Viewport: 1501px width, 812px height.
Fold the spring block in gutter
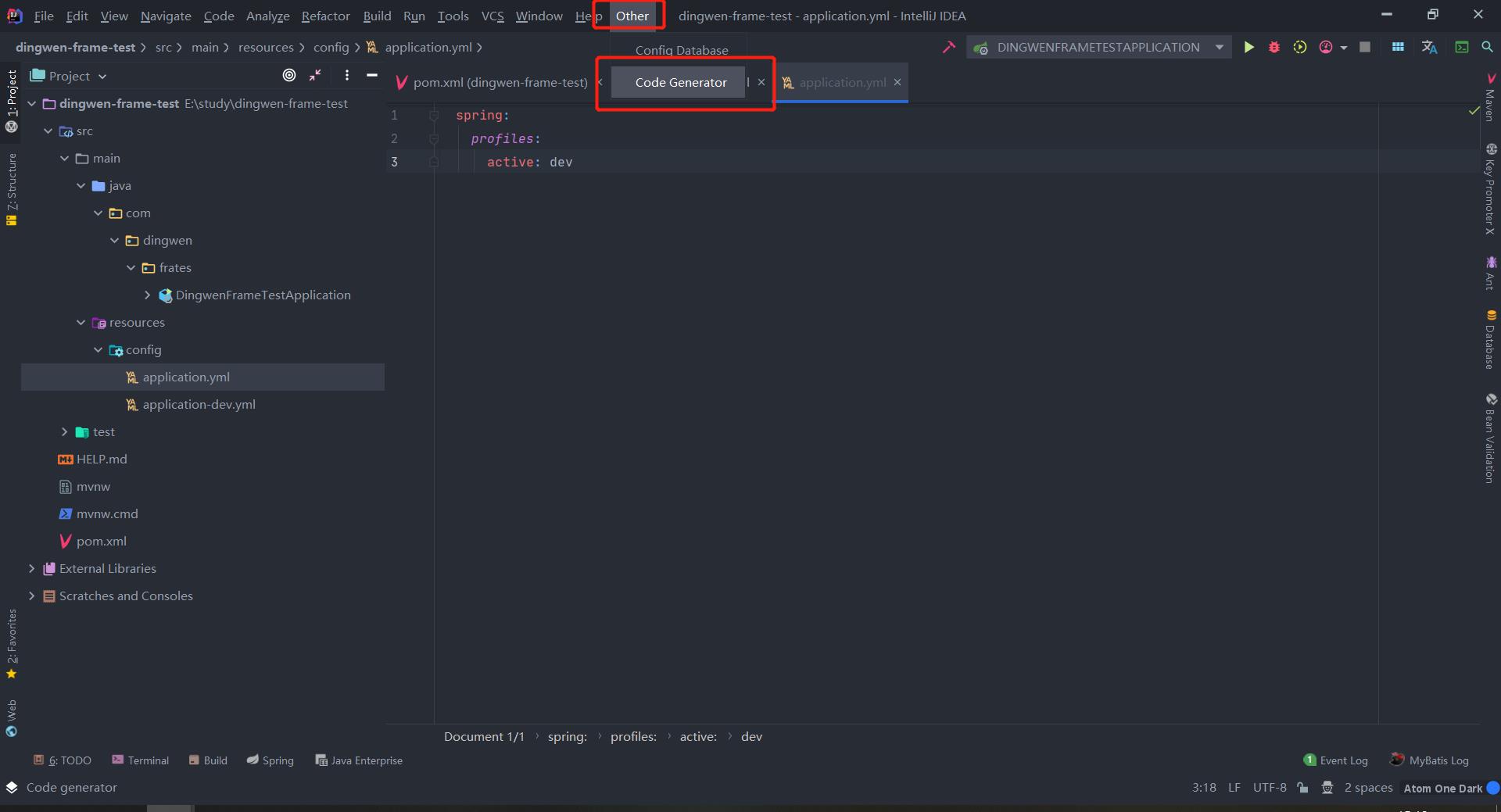434,116
